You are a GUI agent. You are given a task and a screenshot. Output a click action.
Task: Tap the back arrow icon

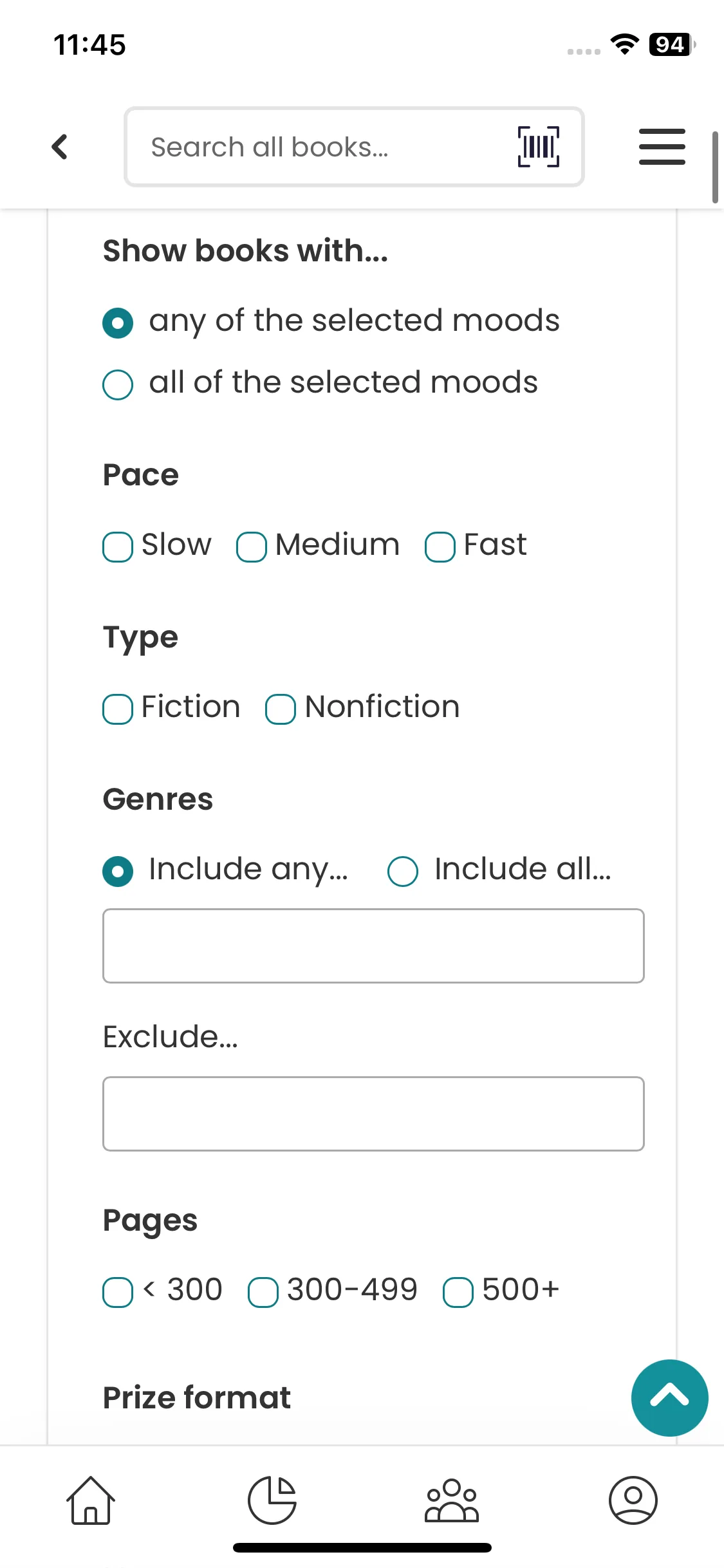pyautogui.click(x=60, y=147)
